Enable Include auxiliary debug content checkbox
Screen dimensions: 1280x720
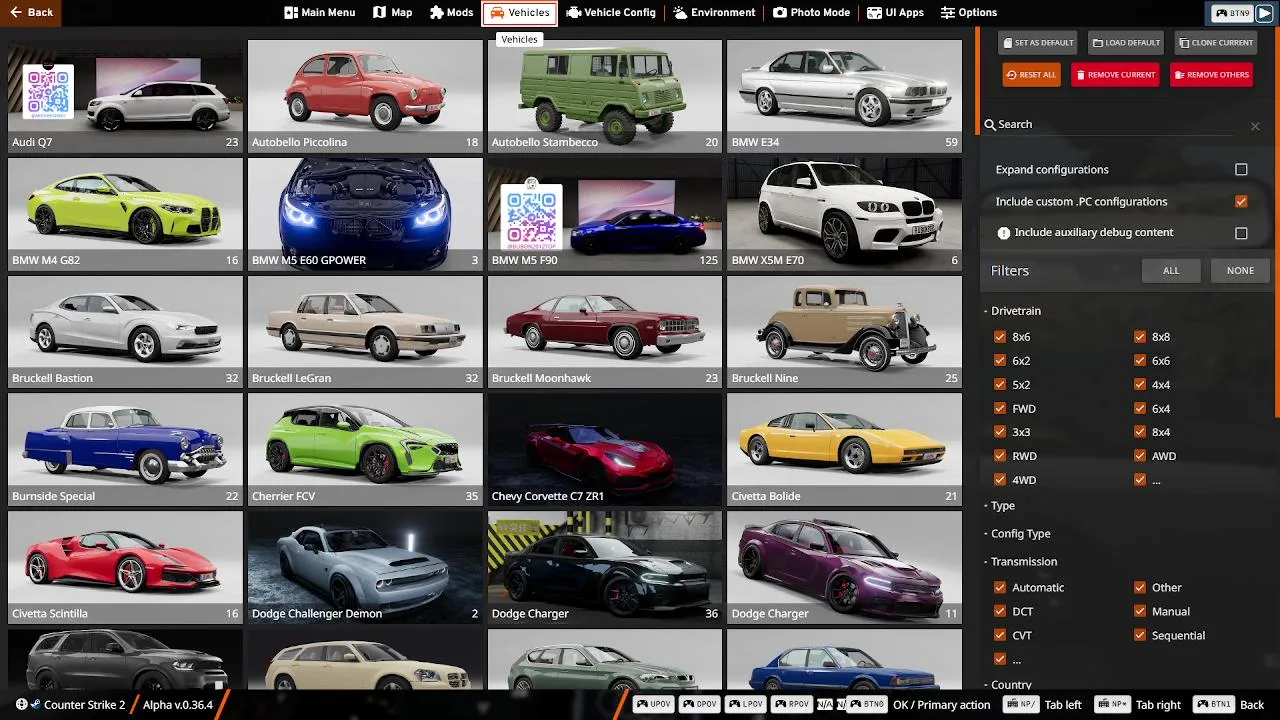[x=1241, y=233]
